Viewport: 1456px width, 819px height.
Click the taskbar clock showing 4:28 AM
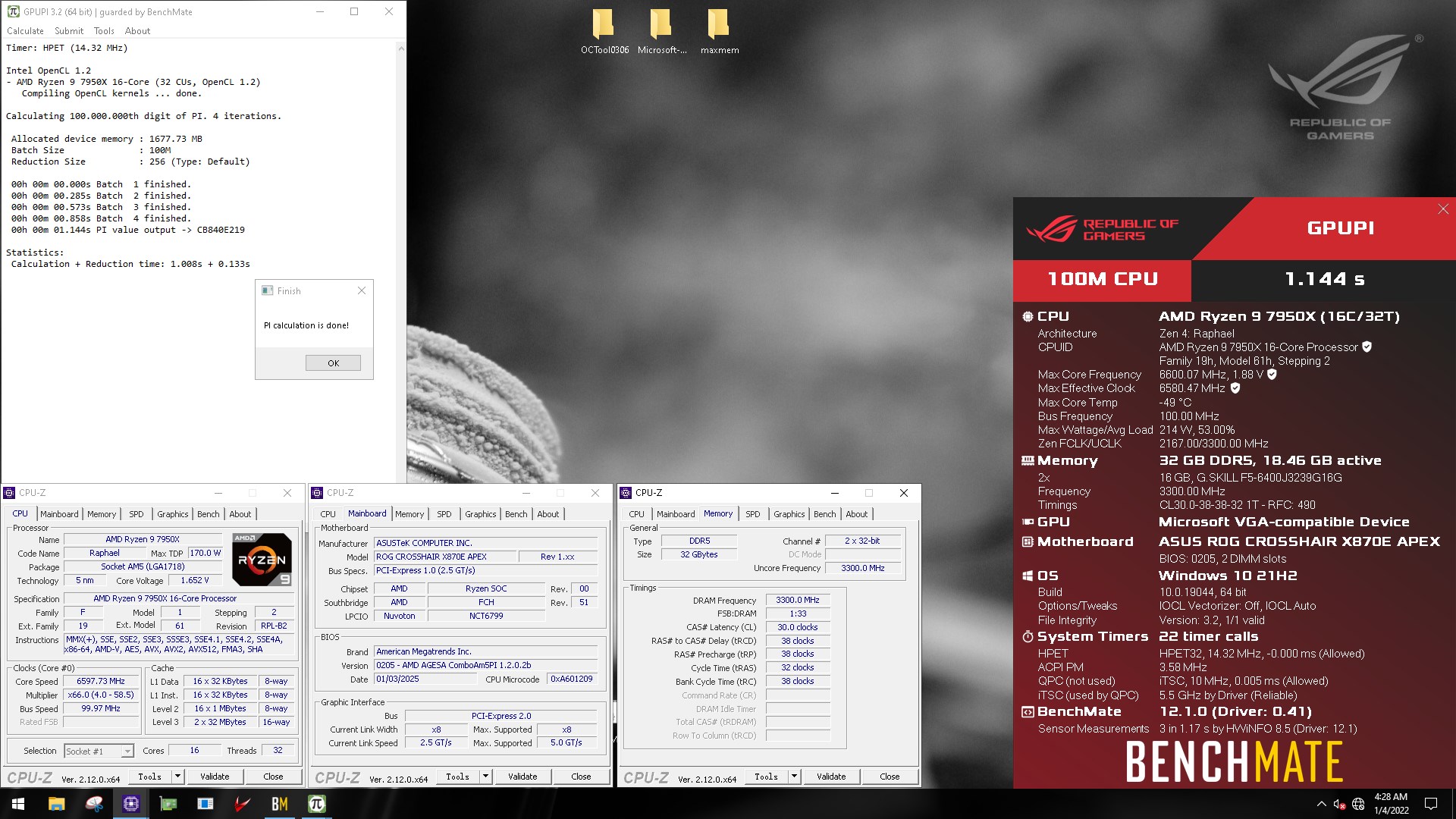click(x=1391, y=804)
